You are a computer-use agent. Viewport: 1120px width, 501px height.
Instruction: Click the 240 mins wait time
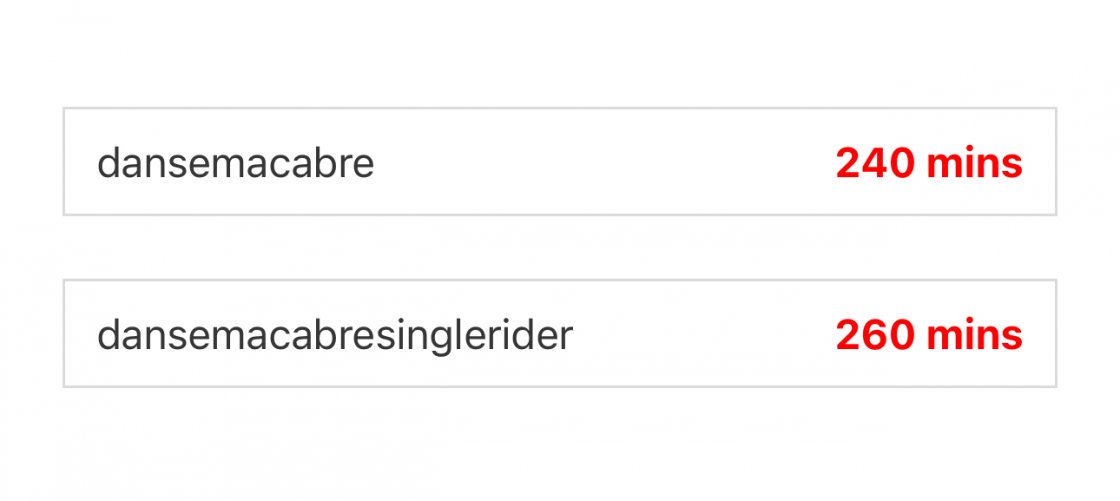pos(929,164)
